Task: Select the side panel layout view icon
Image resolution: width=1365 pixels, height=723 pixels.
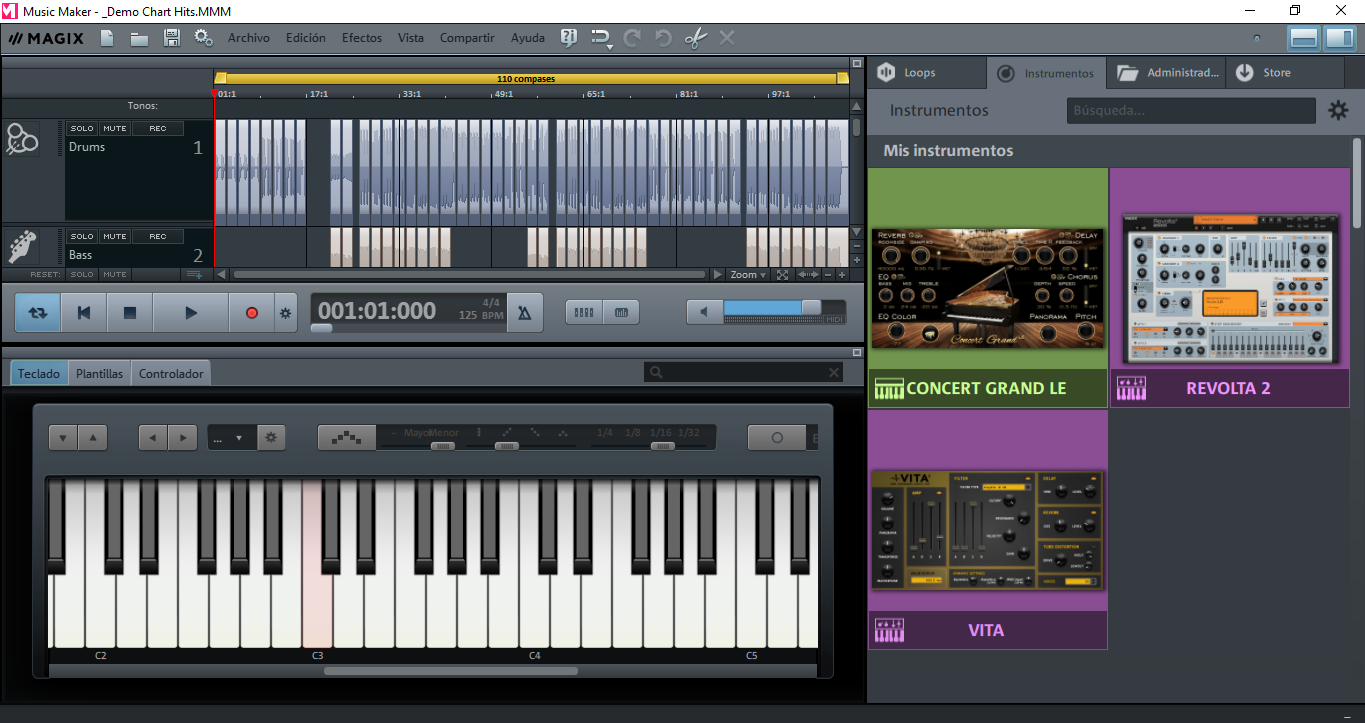Action: (x=1339, y=38)
